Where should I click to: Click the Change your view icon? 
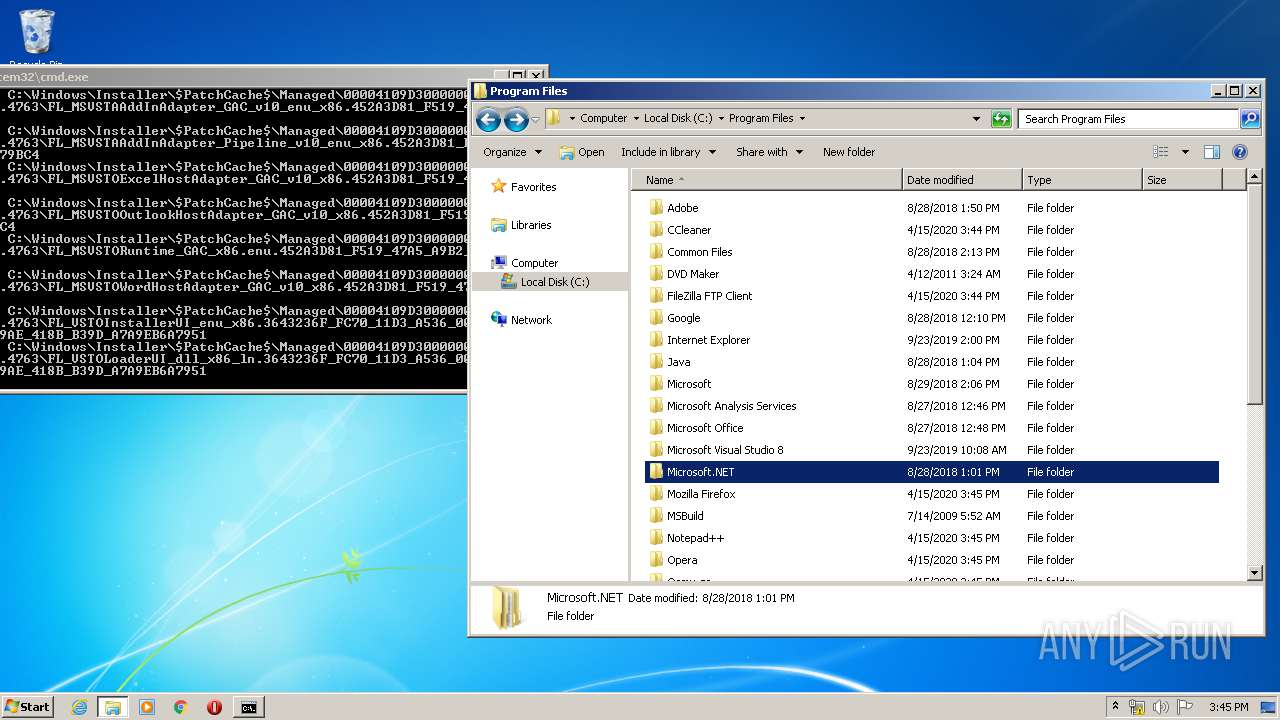[x=1160, y=152]
